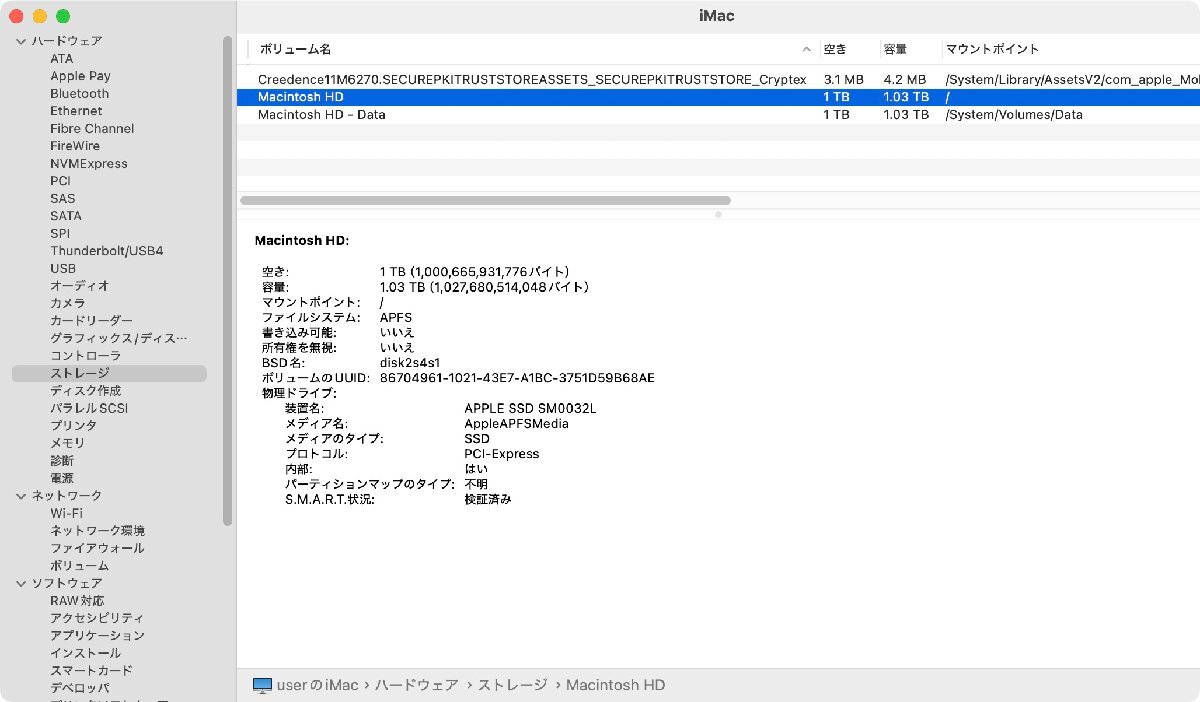The image size is (1200, 702).
Task: View Wi-Fi network information
Action: pos(66,513)
